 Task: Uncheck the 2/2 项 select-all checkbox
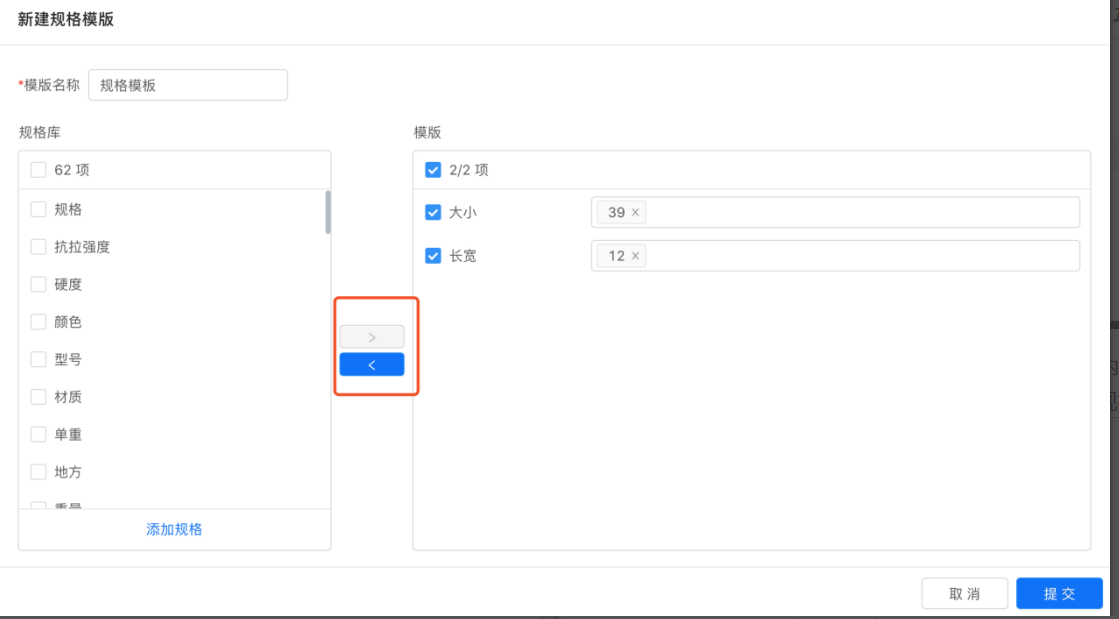click(x=433, y=170)
